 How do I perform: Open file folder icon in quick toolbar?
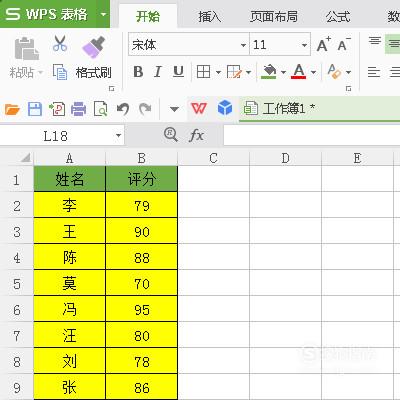click(12, 109)
